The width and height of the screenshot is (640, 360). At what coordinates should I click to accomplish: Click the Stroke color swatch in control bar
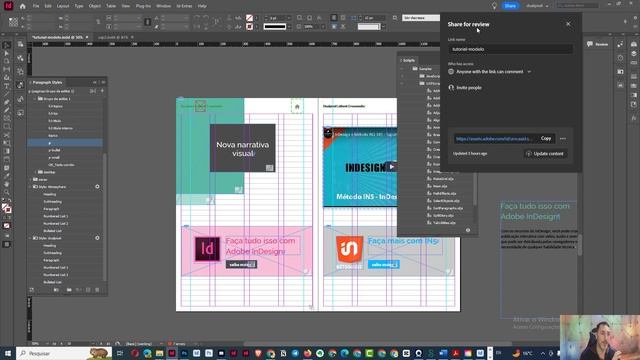(x=249, y=27)
